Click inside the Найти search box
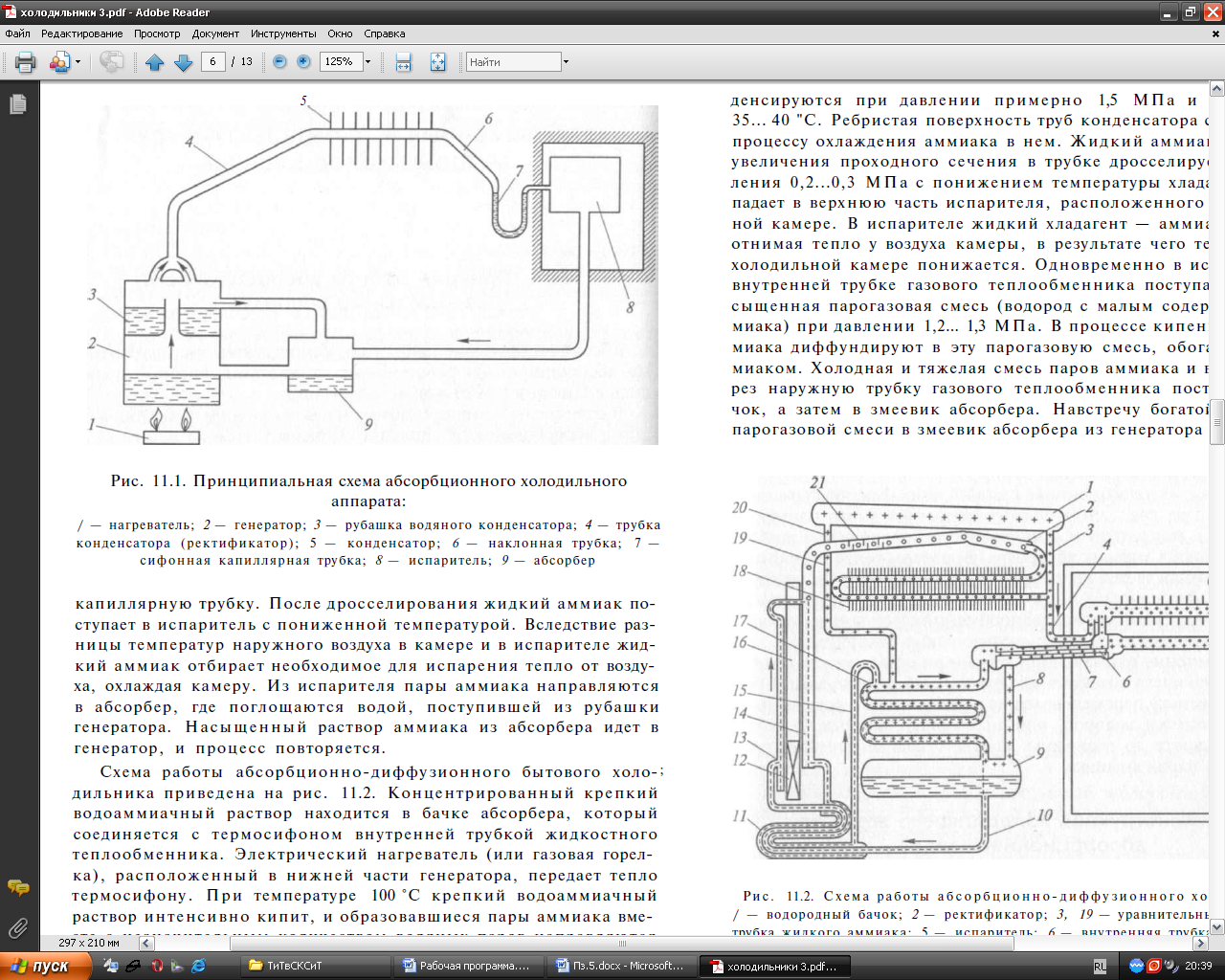Screen dimensions: 1225x980 513,62
